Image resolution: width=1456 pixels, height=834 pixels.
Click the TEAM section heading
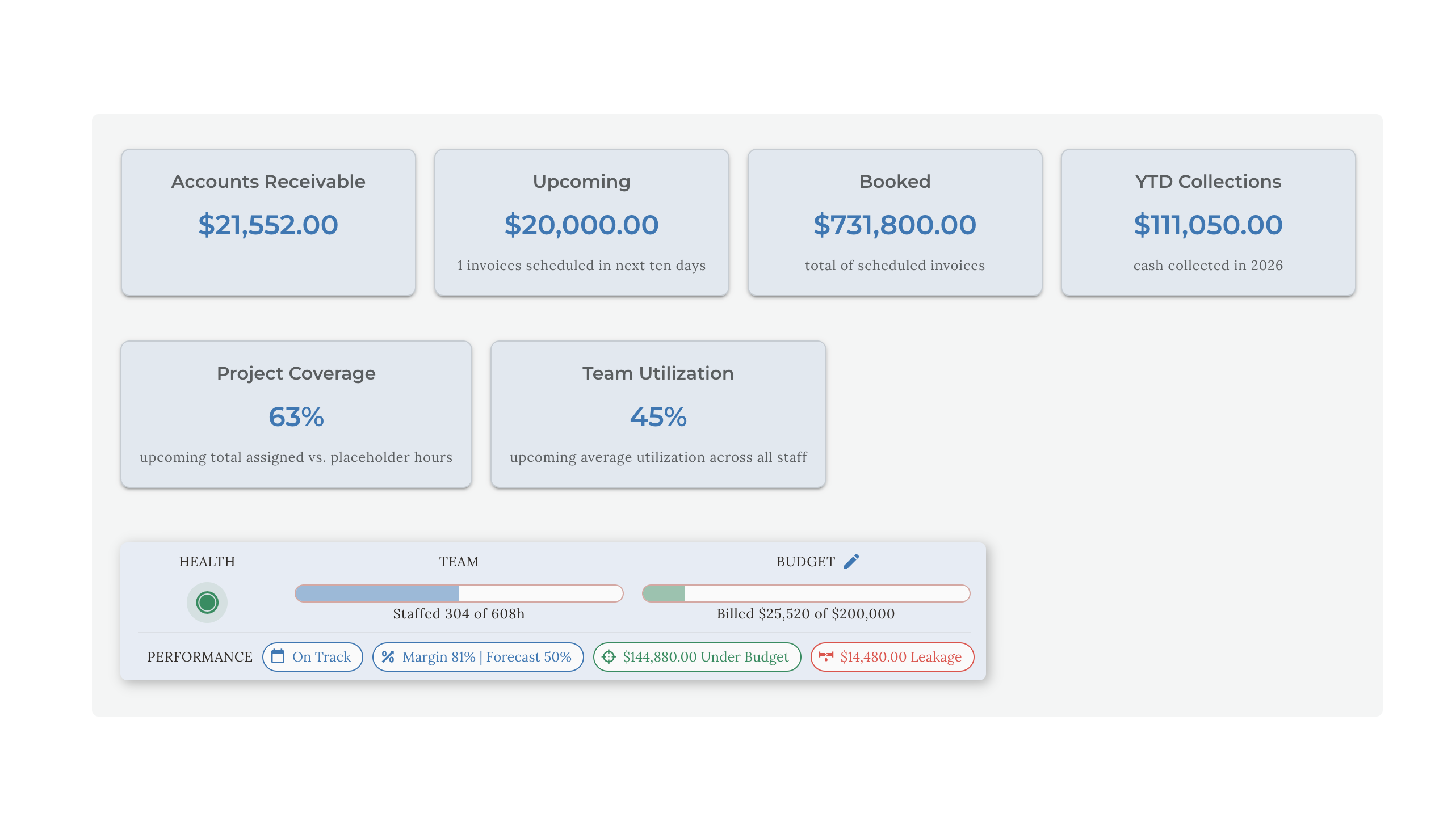coord(459,561)
